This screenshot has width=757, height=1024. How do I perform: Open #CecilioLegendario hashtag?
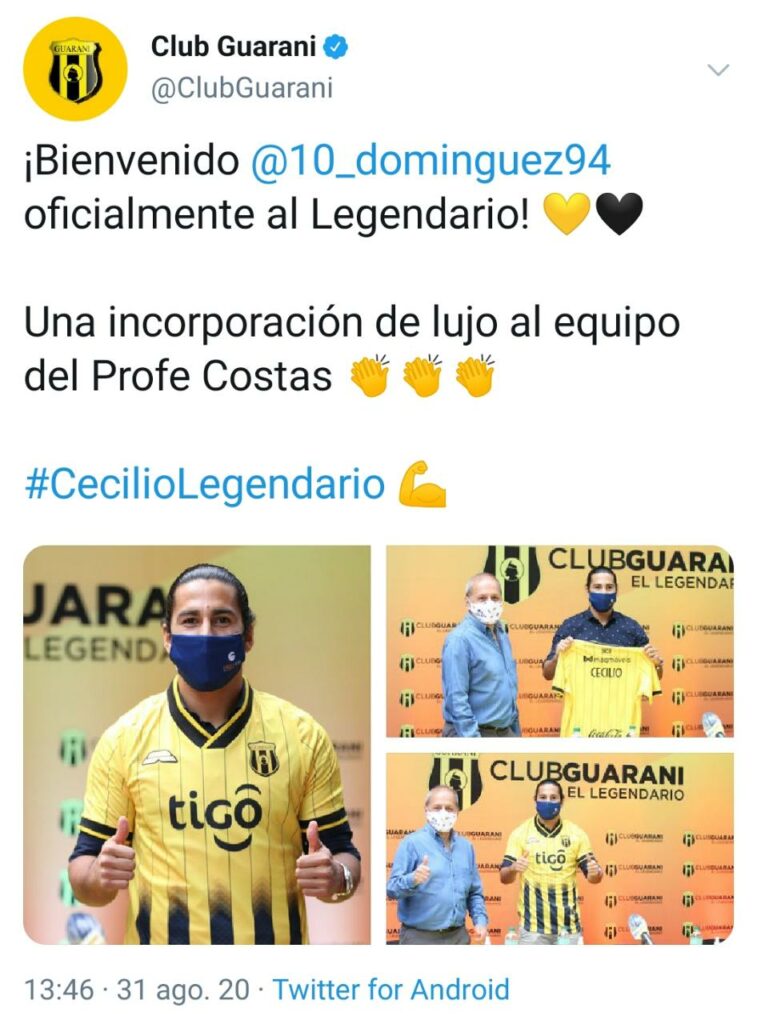(x=204, y=484)
